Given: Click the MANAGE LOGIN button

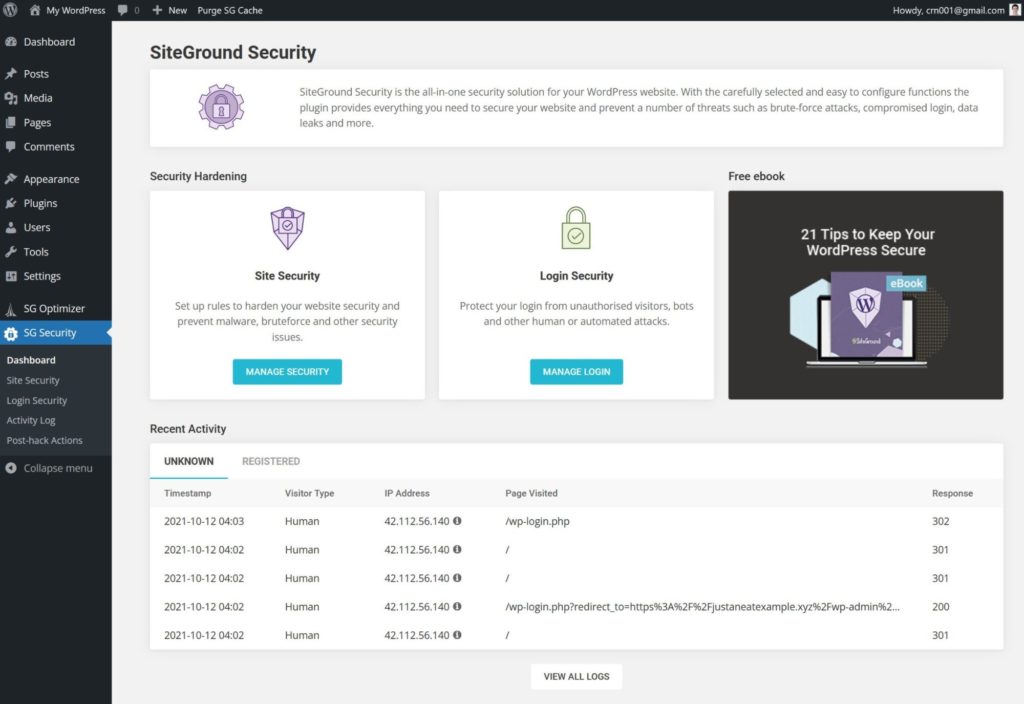Looking at the screenshot, I should coord(576,372).
